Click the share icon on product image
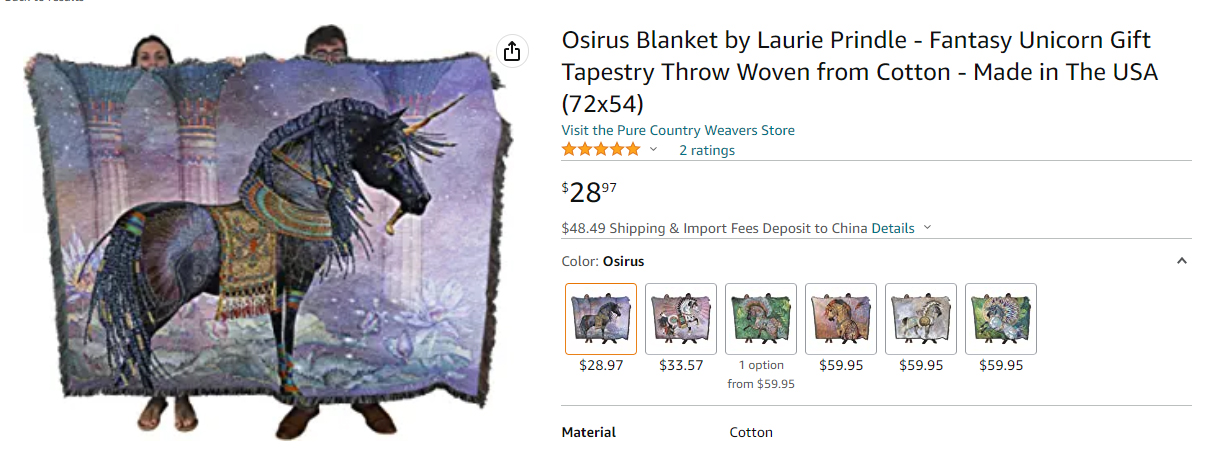 [512, 51]
